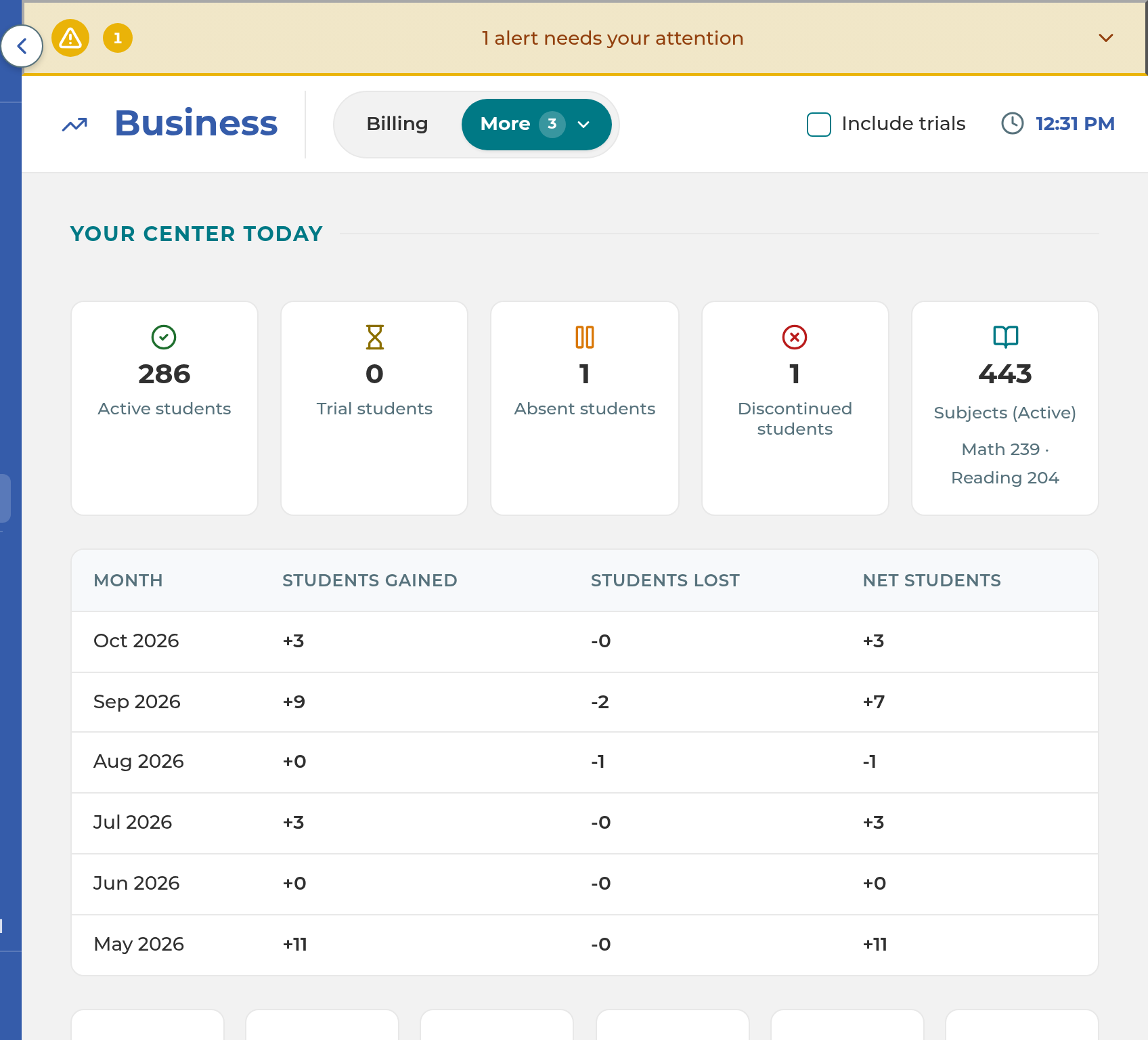Viewport: 1148px width, 1040px height.
Task: Click the back arrow circle button
Action: (22, 46)
